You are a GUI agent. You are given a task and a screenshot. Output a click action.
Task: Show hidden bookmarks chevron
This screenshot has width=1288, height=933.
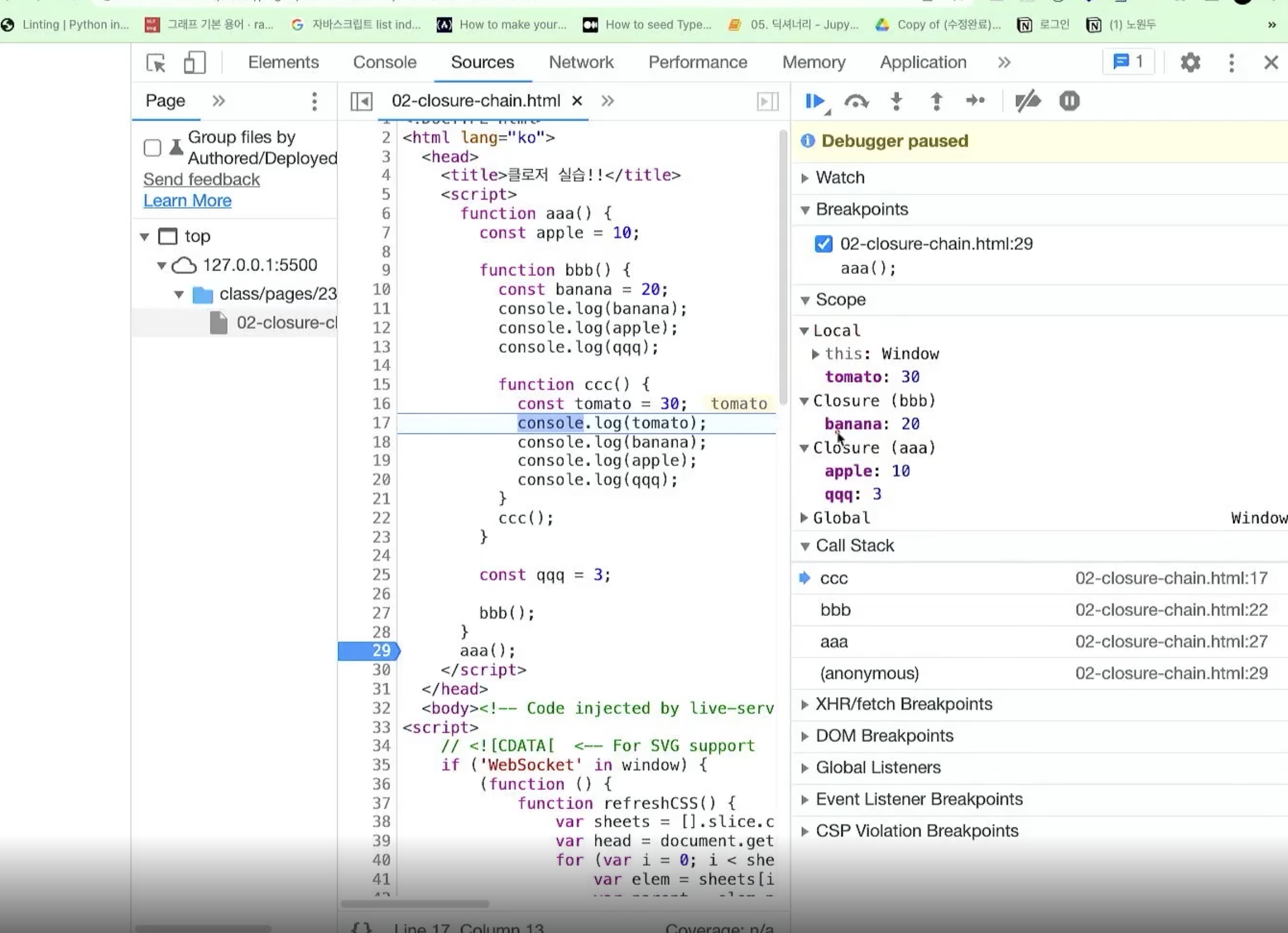coord(1272,25)
